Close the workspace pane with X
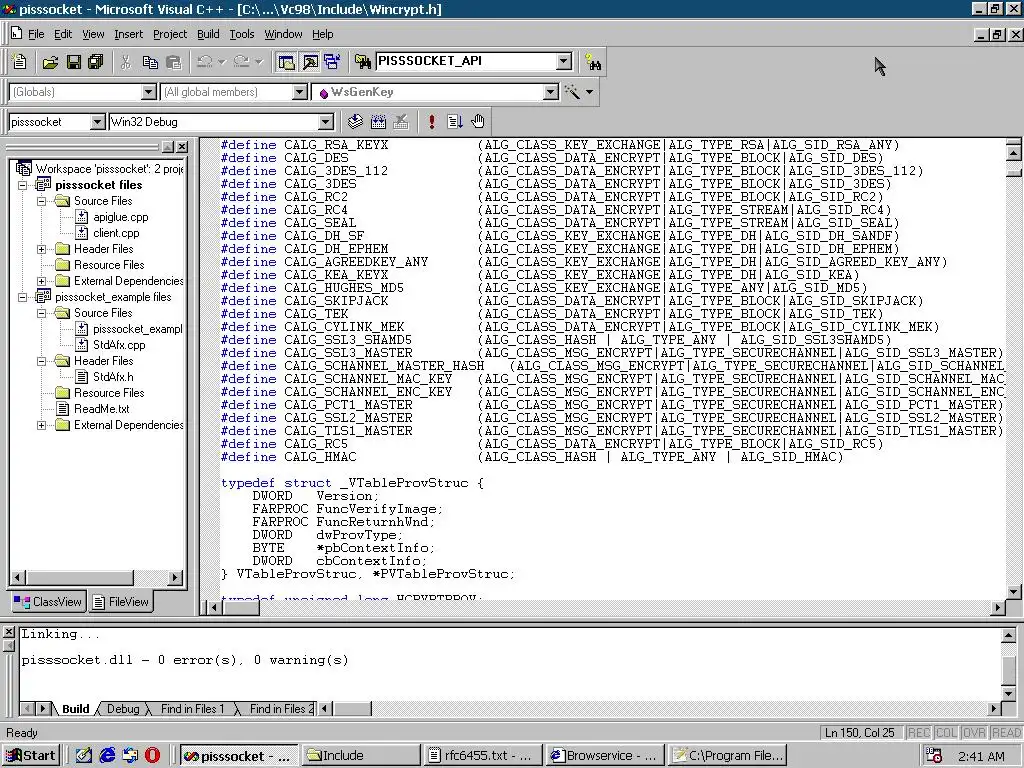Viewport: 1024px width, 768px height. coord(182,147)
